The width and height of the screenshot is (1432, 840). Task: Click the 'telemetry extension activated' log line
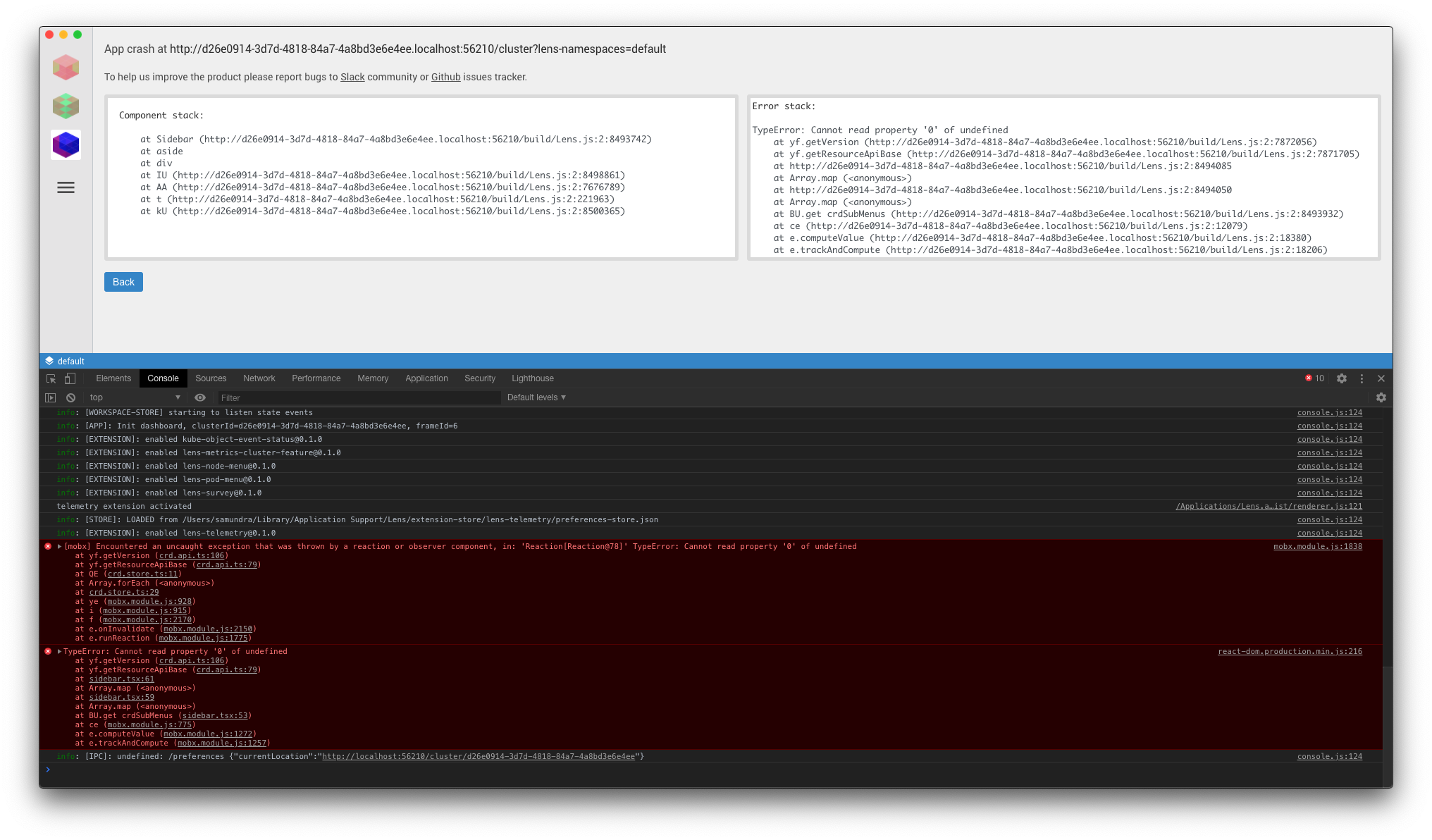(123, 506)
